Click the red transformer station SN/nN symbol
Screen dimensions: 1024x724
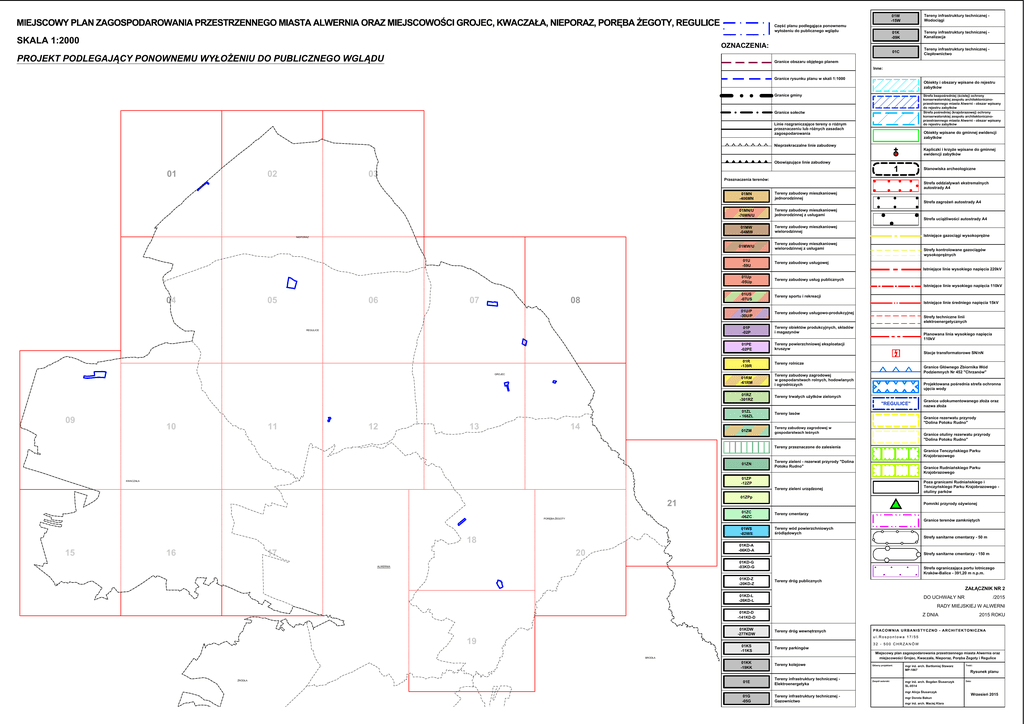coord(896,353)
